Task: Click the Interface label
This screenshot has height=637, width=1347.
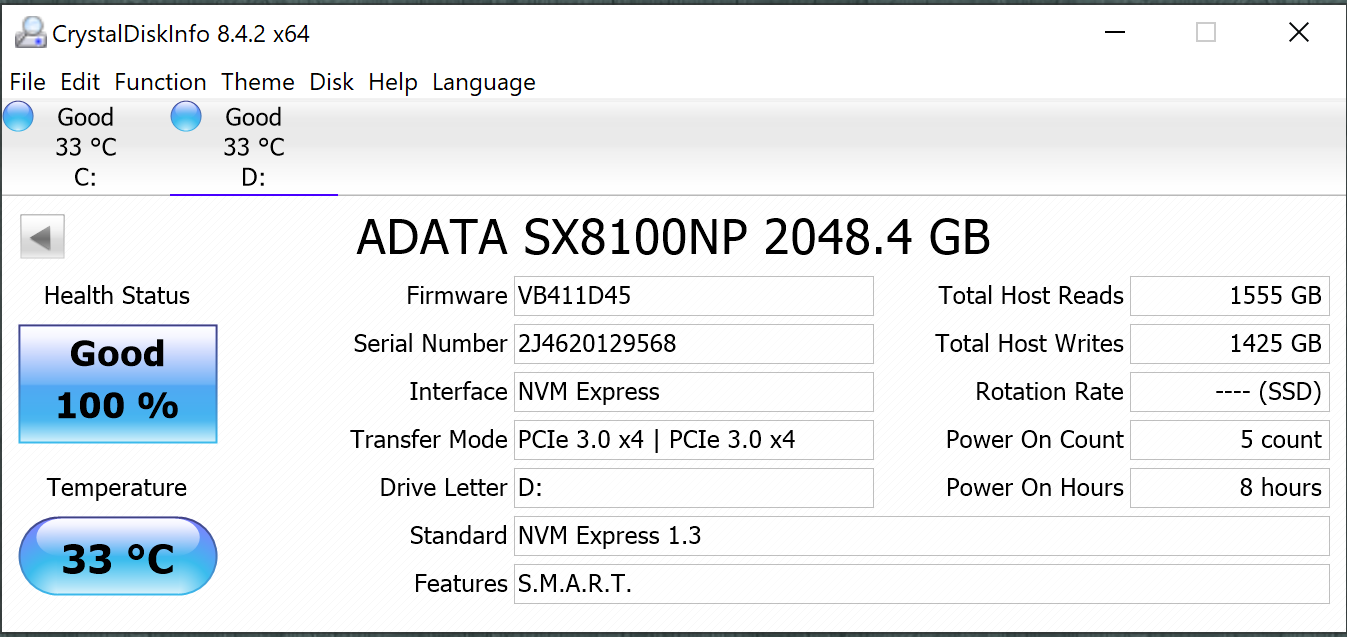Action: click(459, 392)
